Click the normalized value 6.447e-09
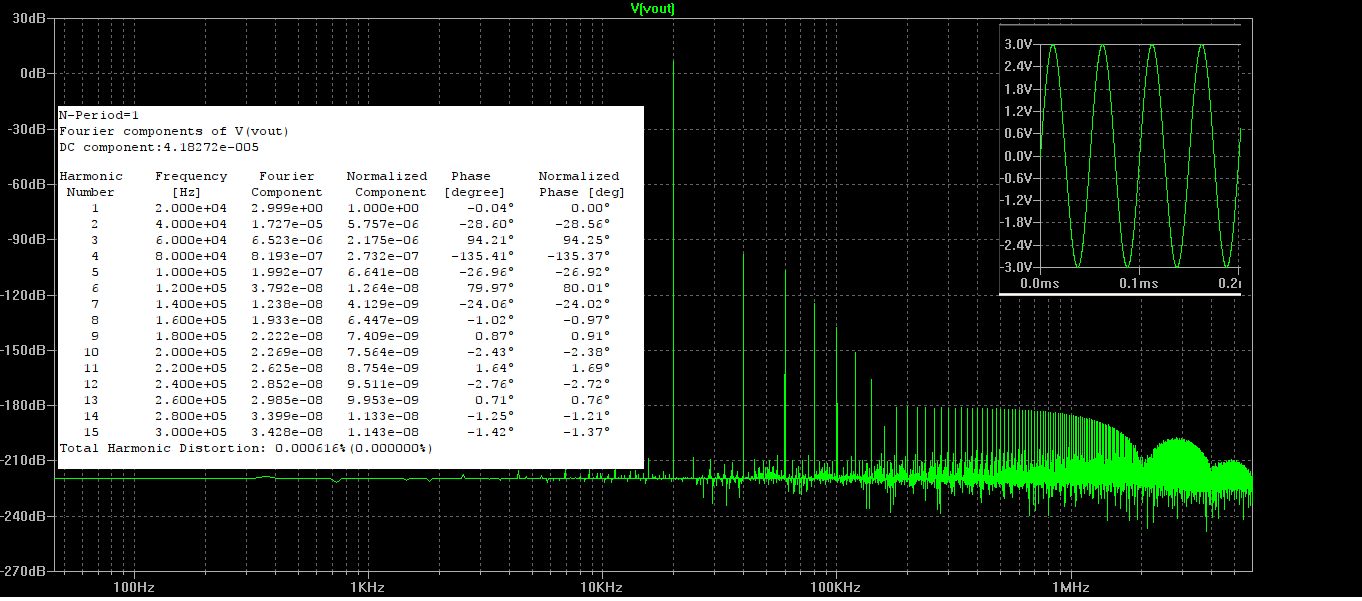This screenshot has width=1362, height=601. [x=383, y=320]
